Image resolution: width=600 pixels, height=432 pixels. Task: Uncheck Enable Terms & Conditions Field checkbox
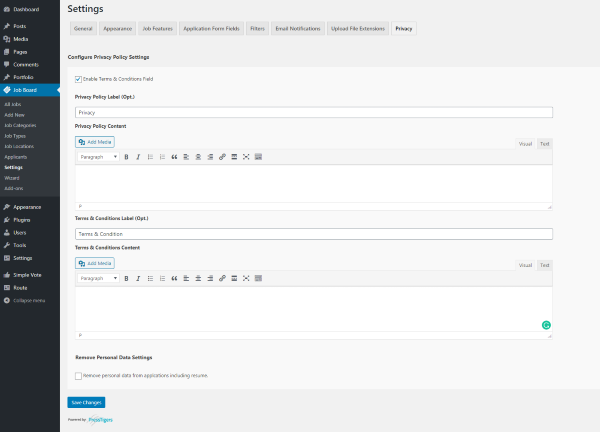point(79,79)
